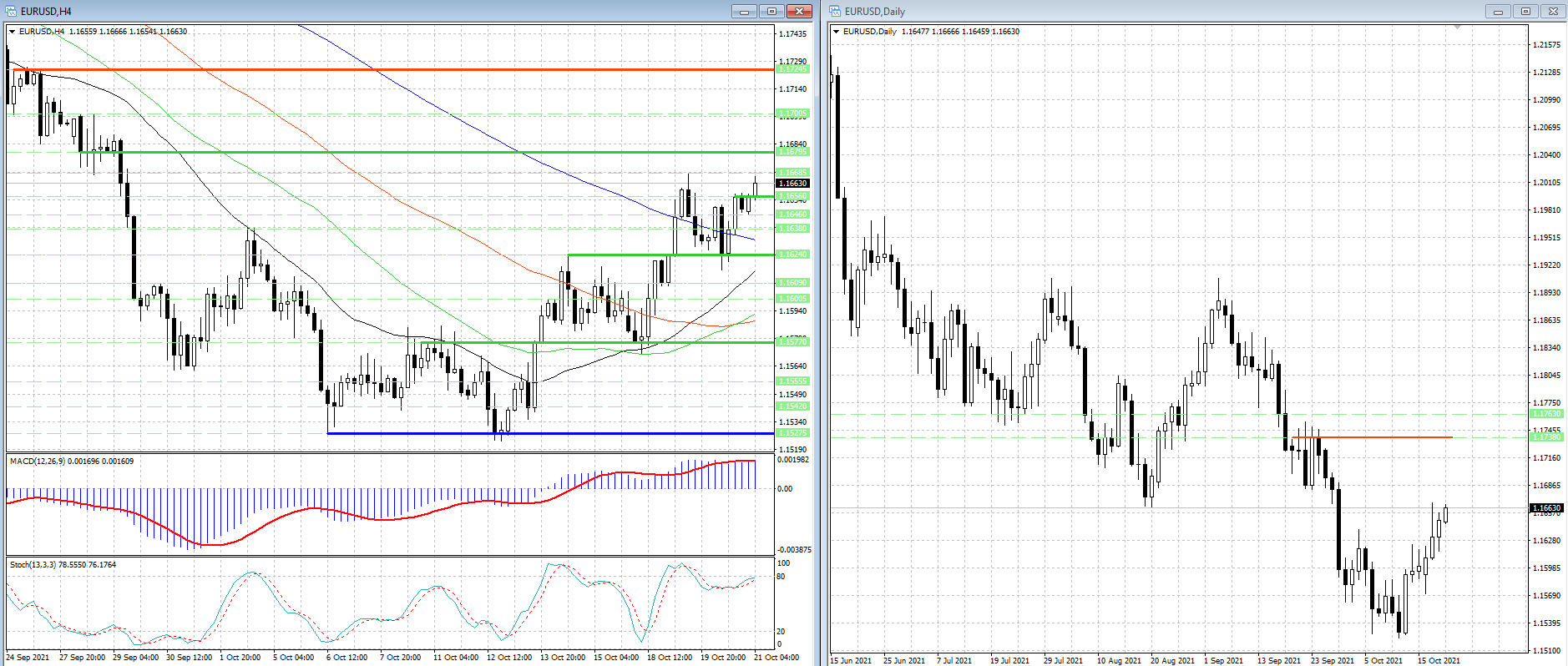Click the 15 Oct 2021 date label

(1439, 660)
